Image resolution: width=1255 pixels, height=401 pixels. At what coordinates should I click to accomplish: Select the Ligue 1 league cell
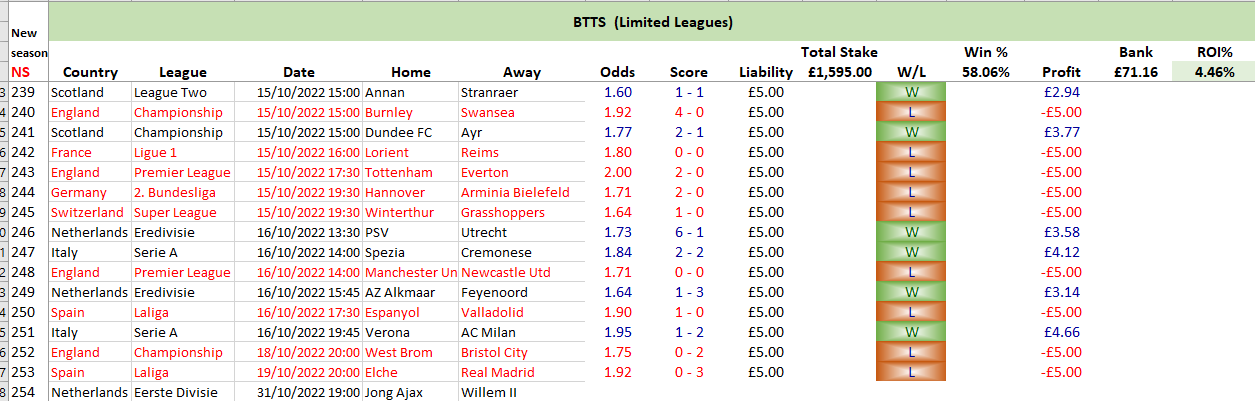[x=156, y=152]
